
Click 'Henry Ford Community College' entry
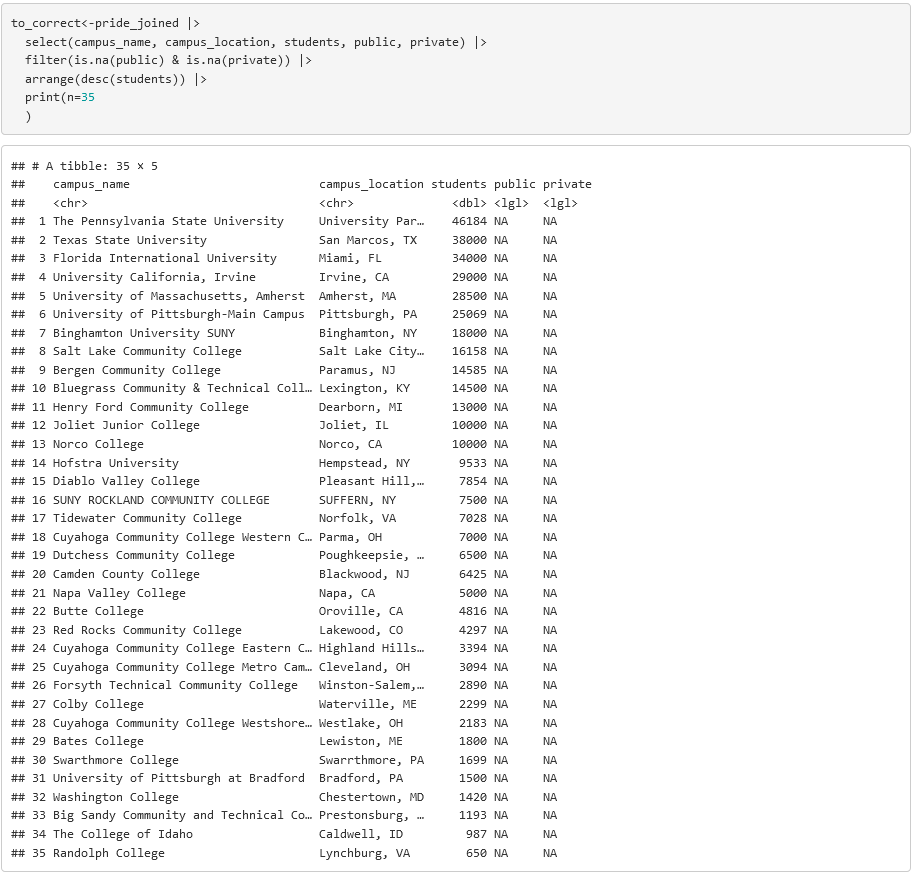(x=151, y=407)
